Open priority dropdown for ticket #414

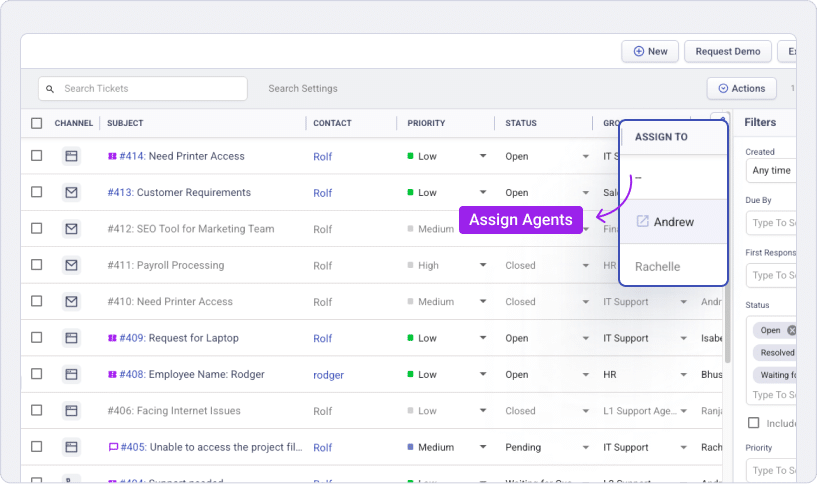[x=483, y=156]
